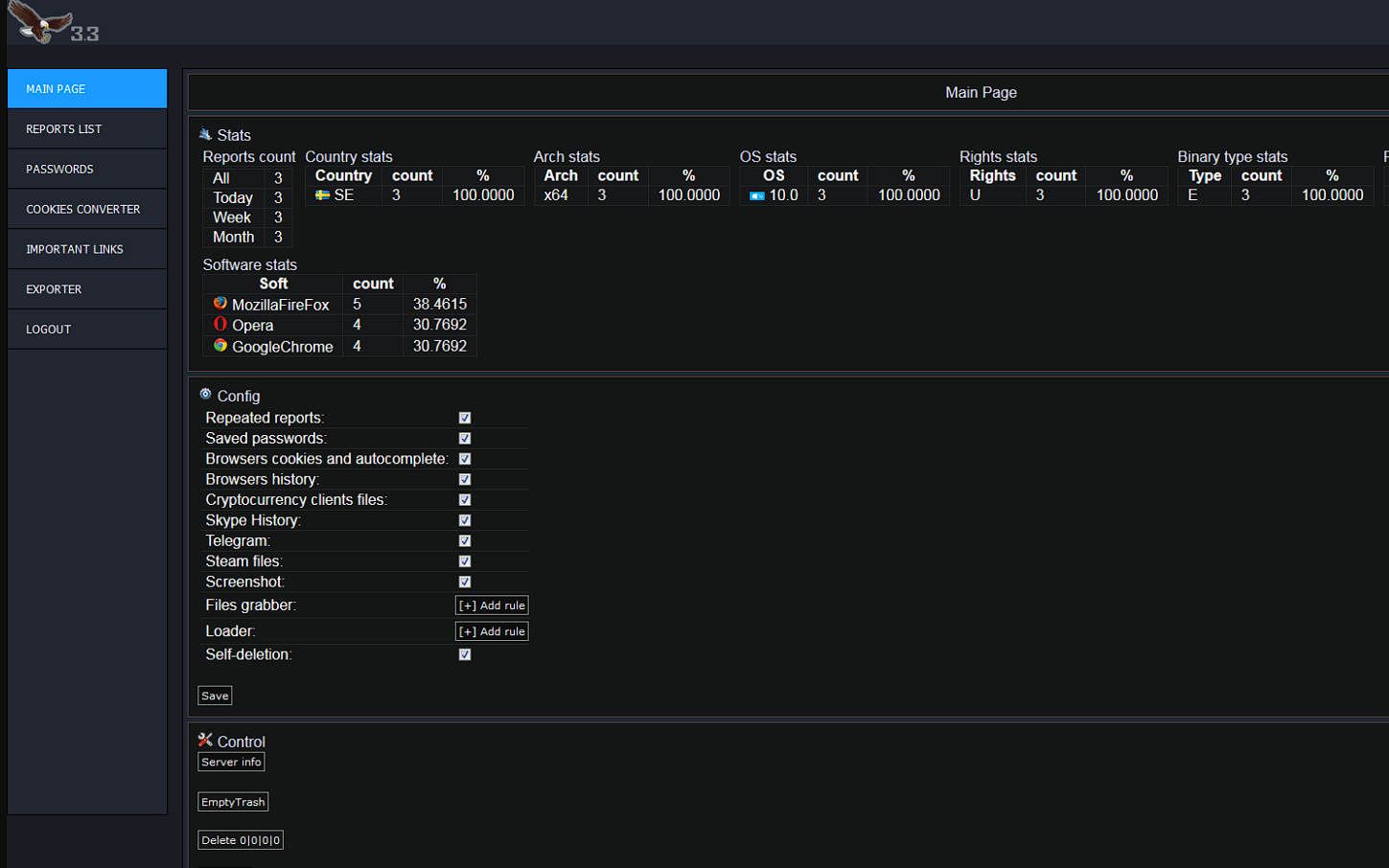Viewport: 1389px width, 868px height.
Task: Click the 'Soft' column header
Action: pos(273,284)
